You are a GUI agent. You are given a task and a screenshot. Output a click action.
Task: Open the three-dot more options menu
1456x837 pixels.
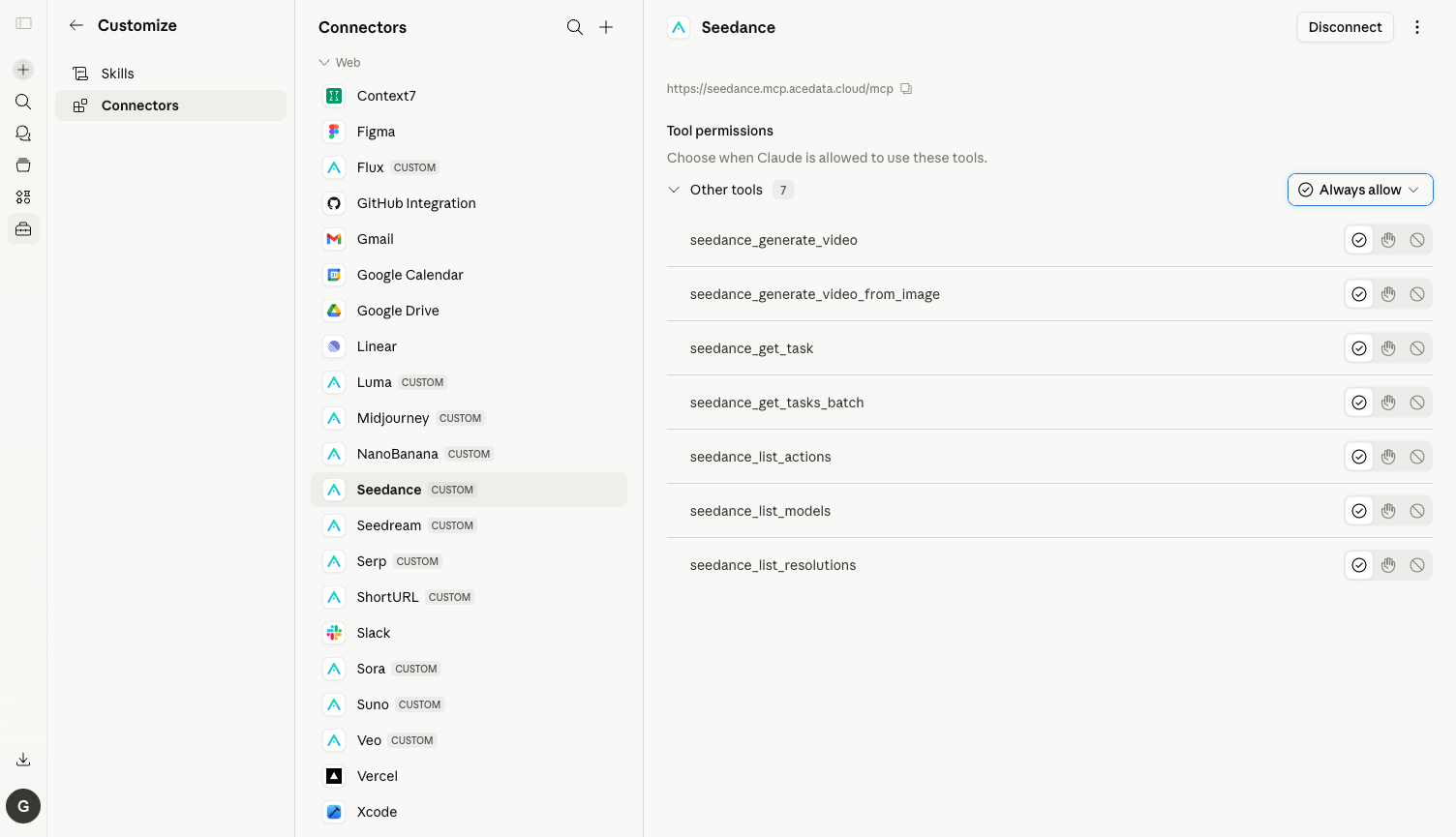pos(1417,27)
